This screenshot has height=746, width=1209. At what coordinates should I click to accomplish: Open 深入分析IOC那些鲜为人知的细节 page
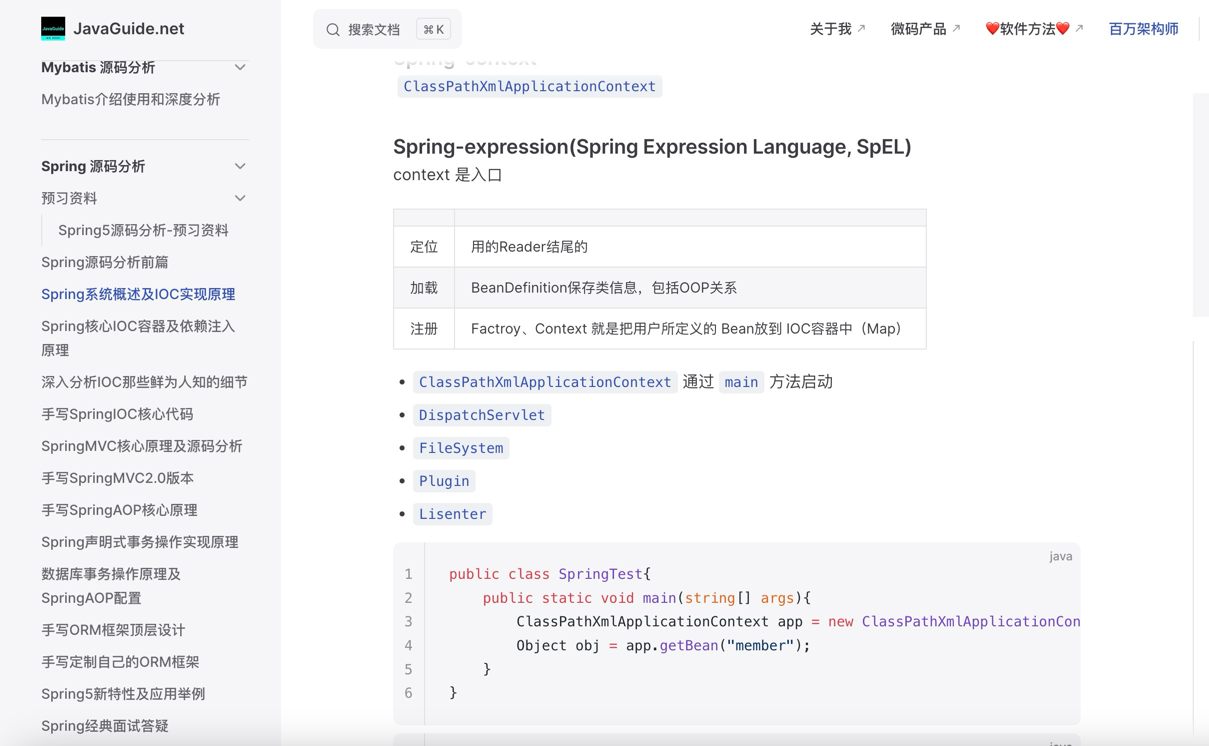(x=144, y=382)
